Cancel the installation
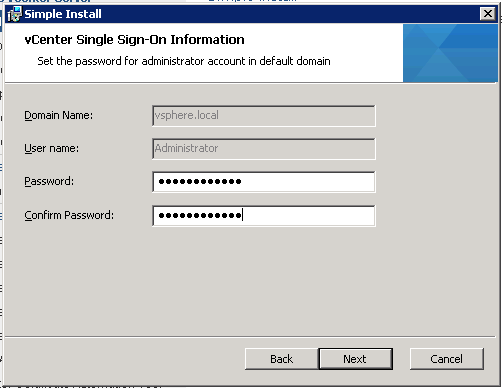The image size is (502, 388). pos(447,359)
